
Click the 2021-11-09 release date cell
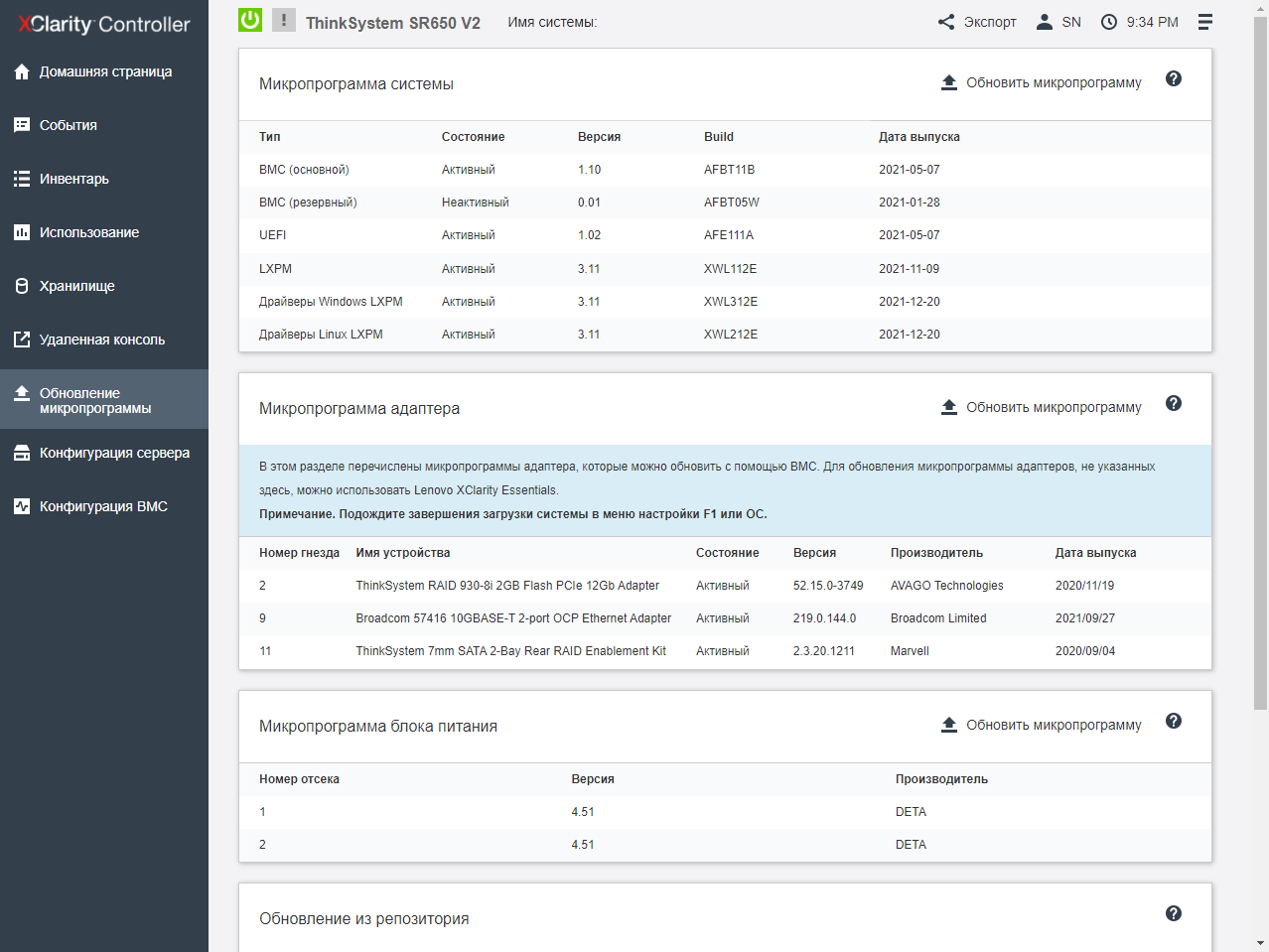click(x=910, y=269)
